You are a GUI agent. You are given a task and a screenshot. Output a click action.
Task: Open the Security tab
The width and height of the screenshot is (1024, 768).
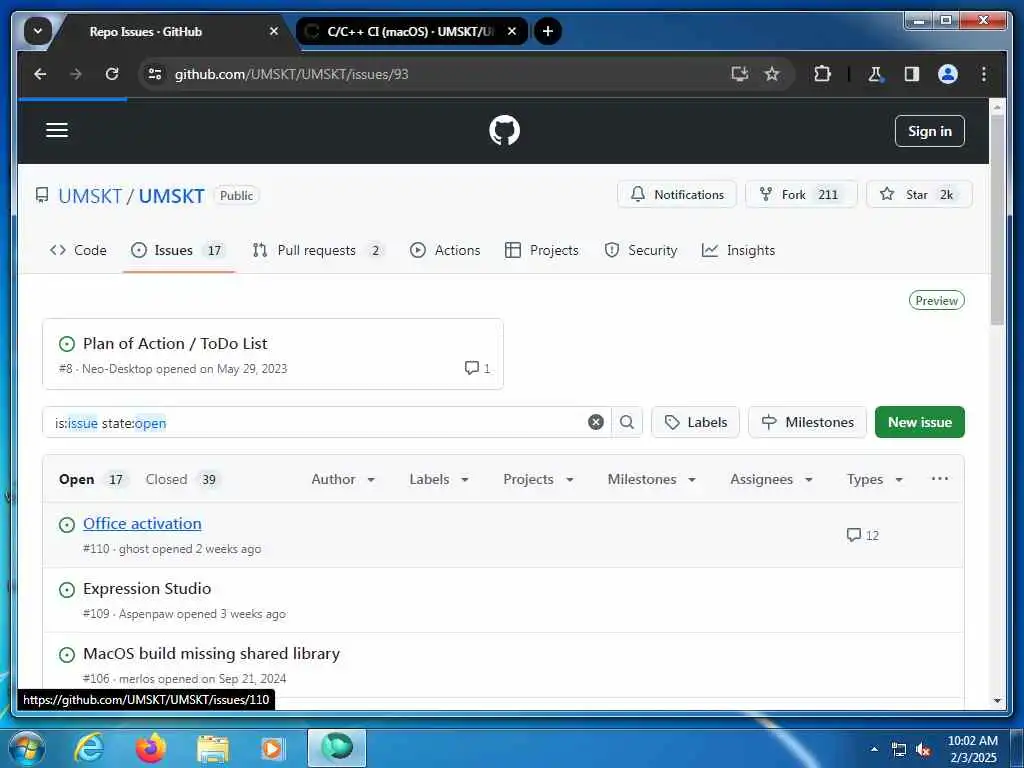click(641, 250)
